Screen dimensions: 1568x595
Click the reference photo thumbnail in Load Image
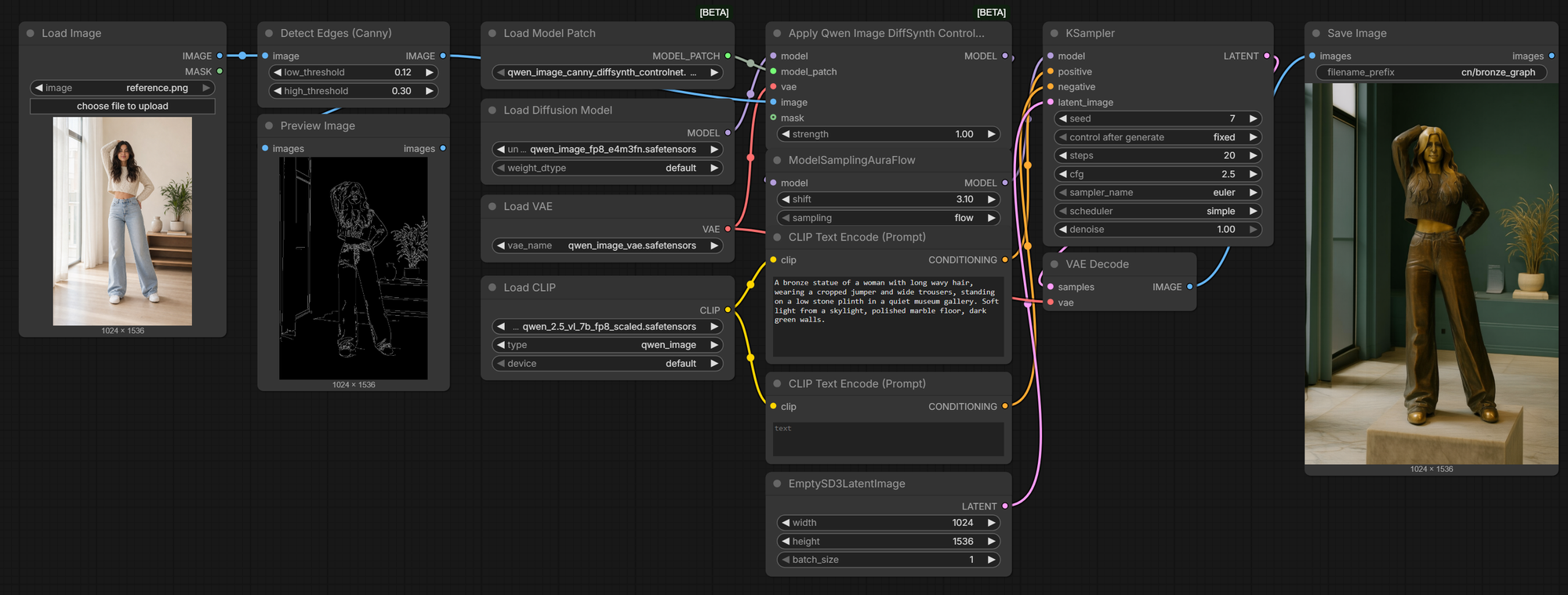[122, 221]
